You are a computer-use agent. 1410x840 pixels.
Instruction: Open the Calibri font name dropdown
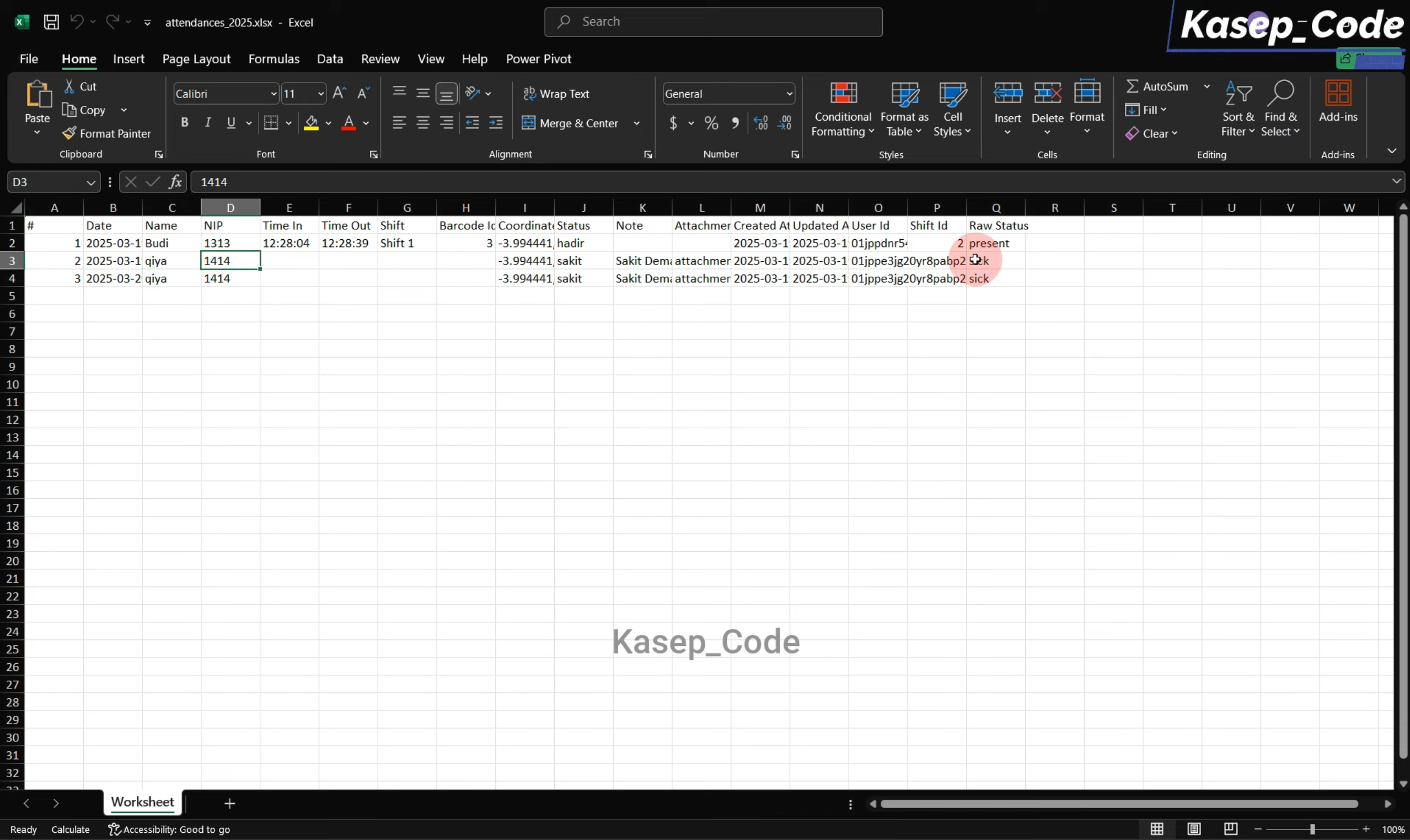click(273, 93)
